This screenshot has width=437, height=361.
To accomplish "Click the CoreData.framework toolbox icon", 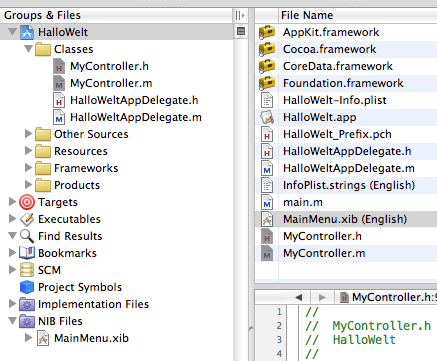I will point(267,66).
